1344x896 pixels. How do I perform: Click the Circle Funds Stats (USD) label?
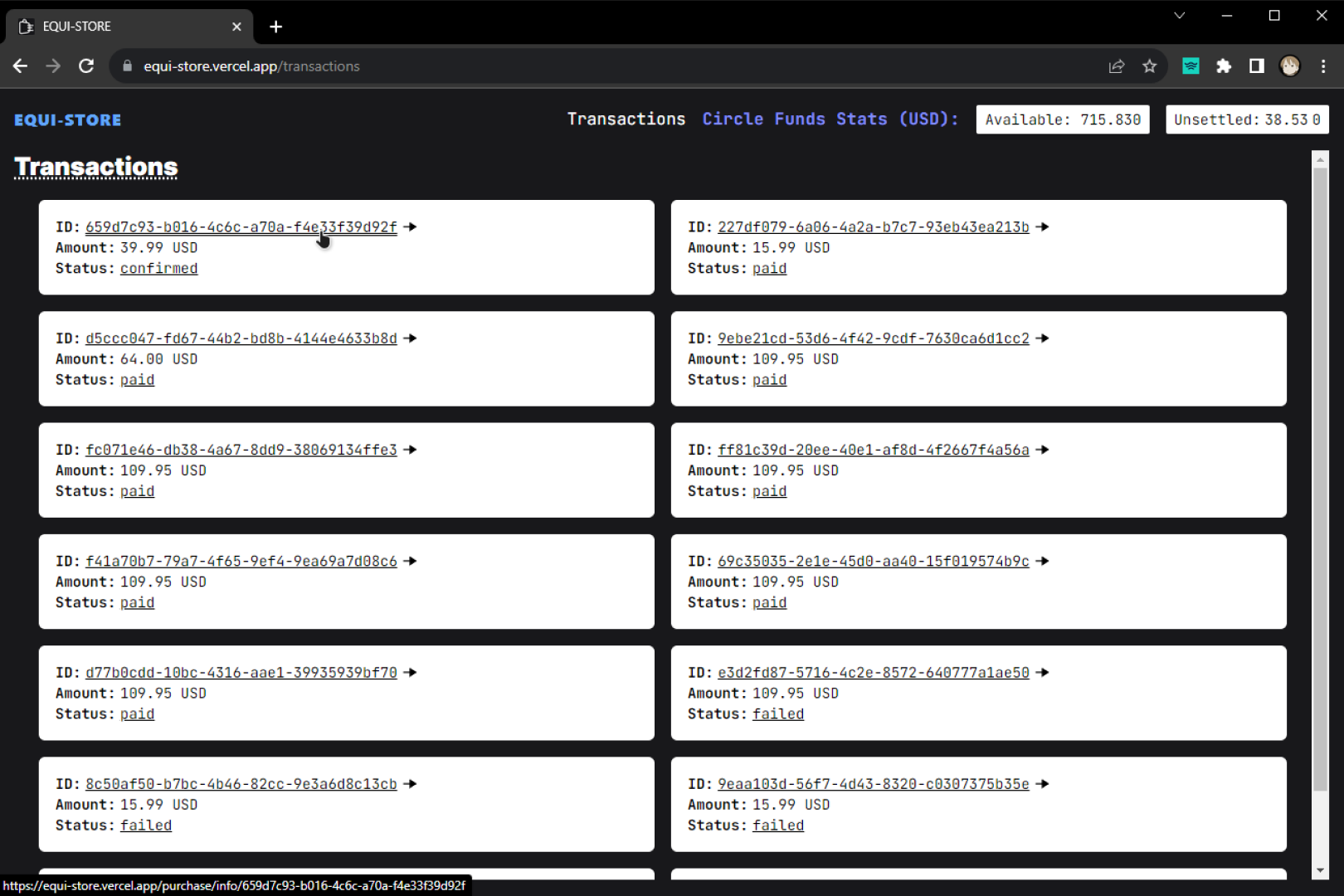point(830,119)
